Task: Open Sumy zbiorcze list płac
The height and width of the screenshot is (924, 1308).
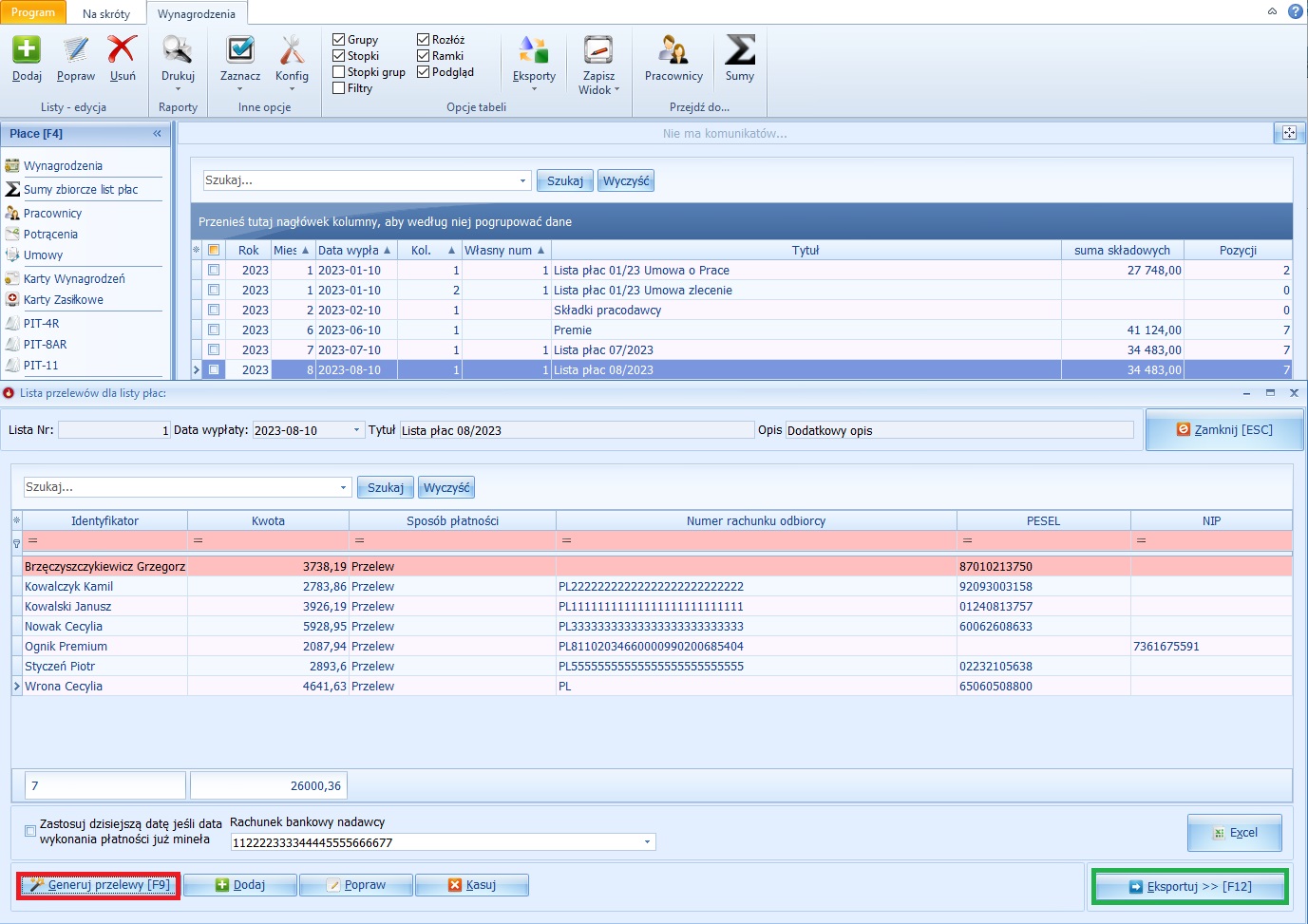Action: 81,189
